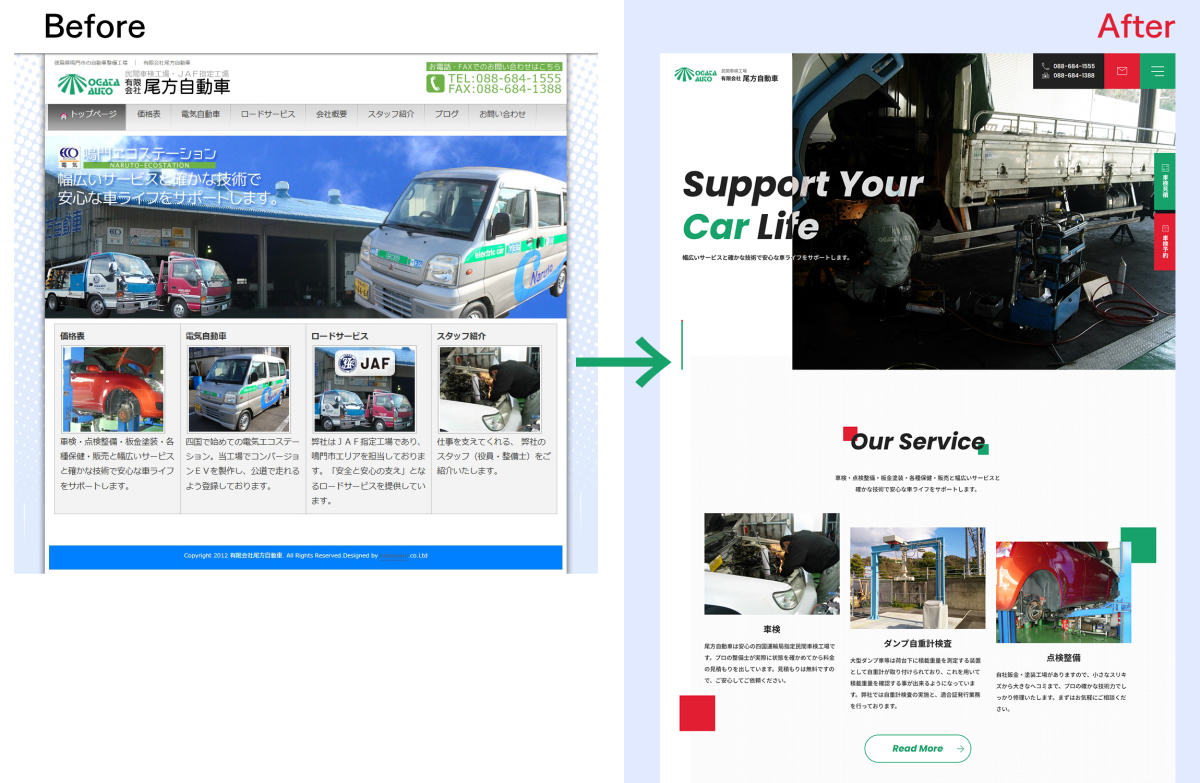The image size is (1200, 783).
Task: Click the old site hero banner with the electric van
Action: [x=306, y=227]
